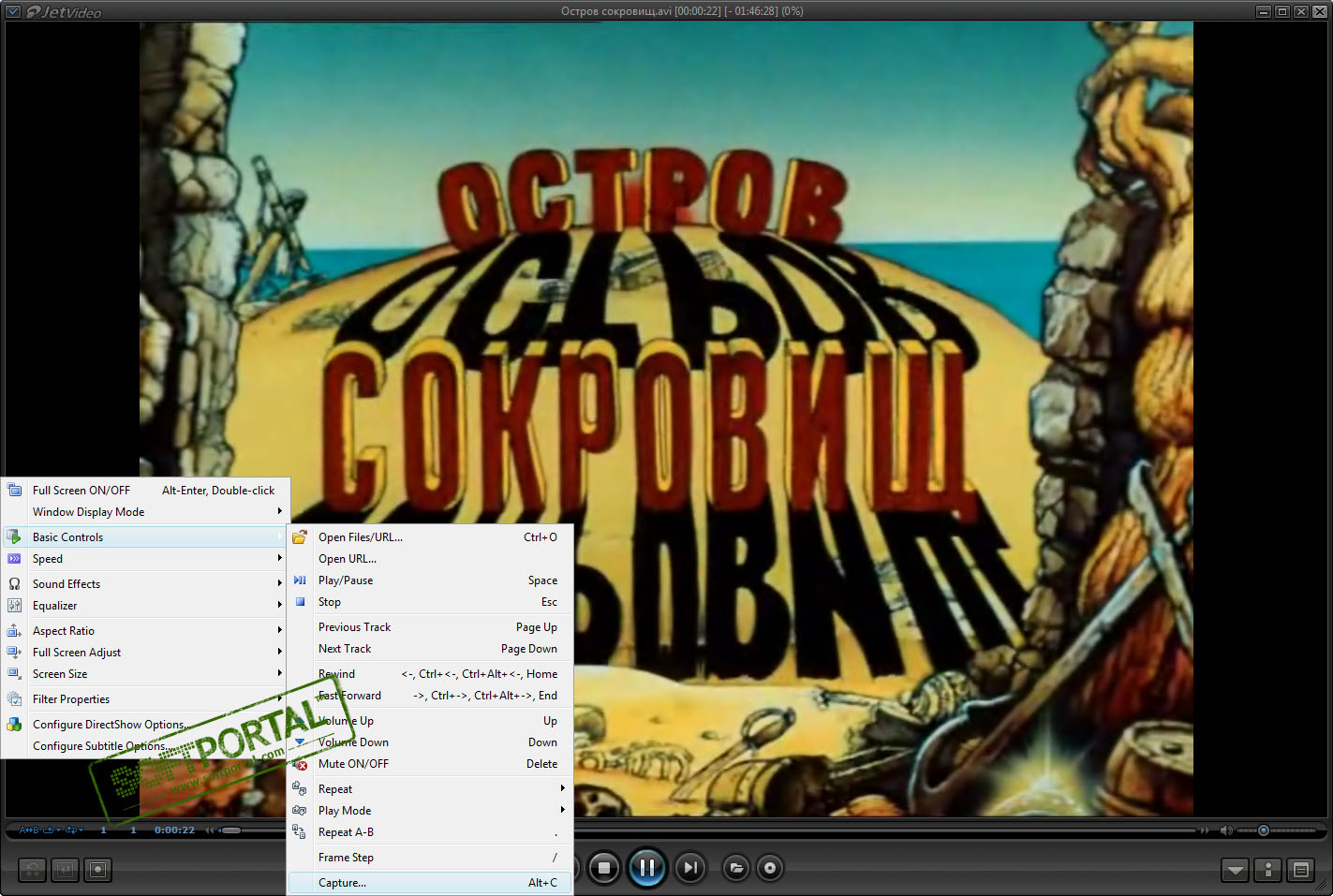This screenshot has width=1333, height=896.
Task: Expand the Repeat submenu arrow
Action: click(562, 788)
